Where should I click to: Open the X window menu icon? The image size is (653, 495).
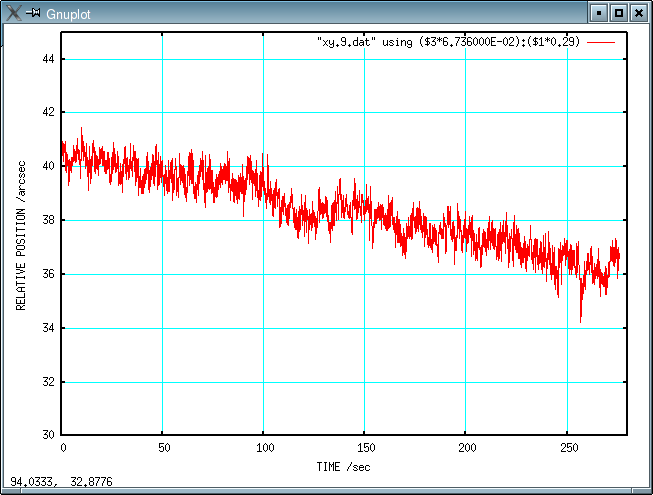(x=13, y=13)
